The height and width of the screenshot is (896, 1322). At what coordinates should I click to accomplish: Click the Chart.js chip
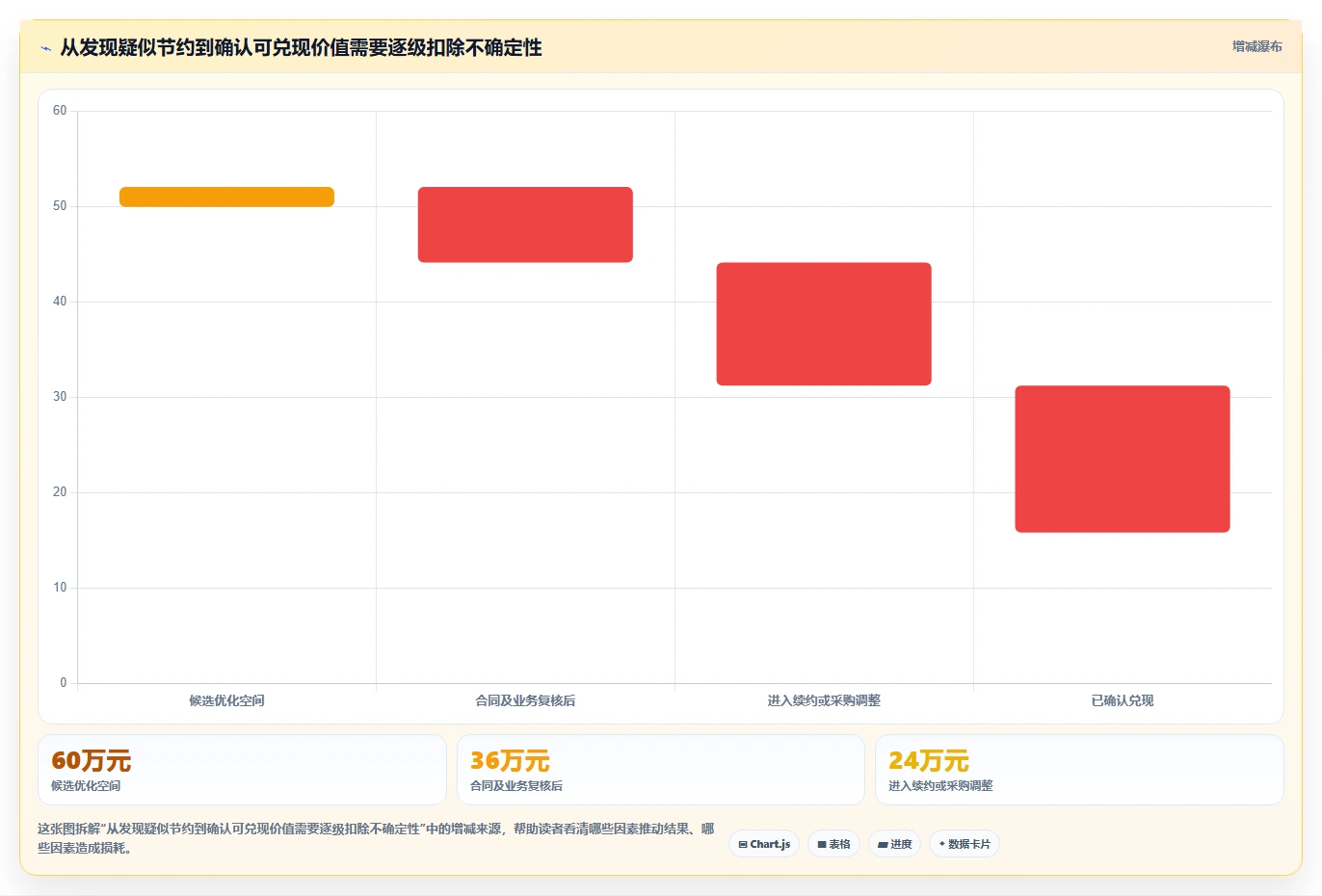tap(764, 844)
